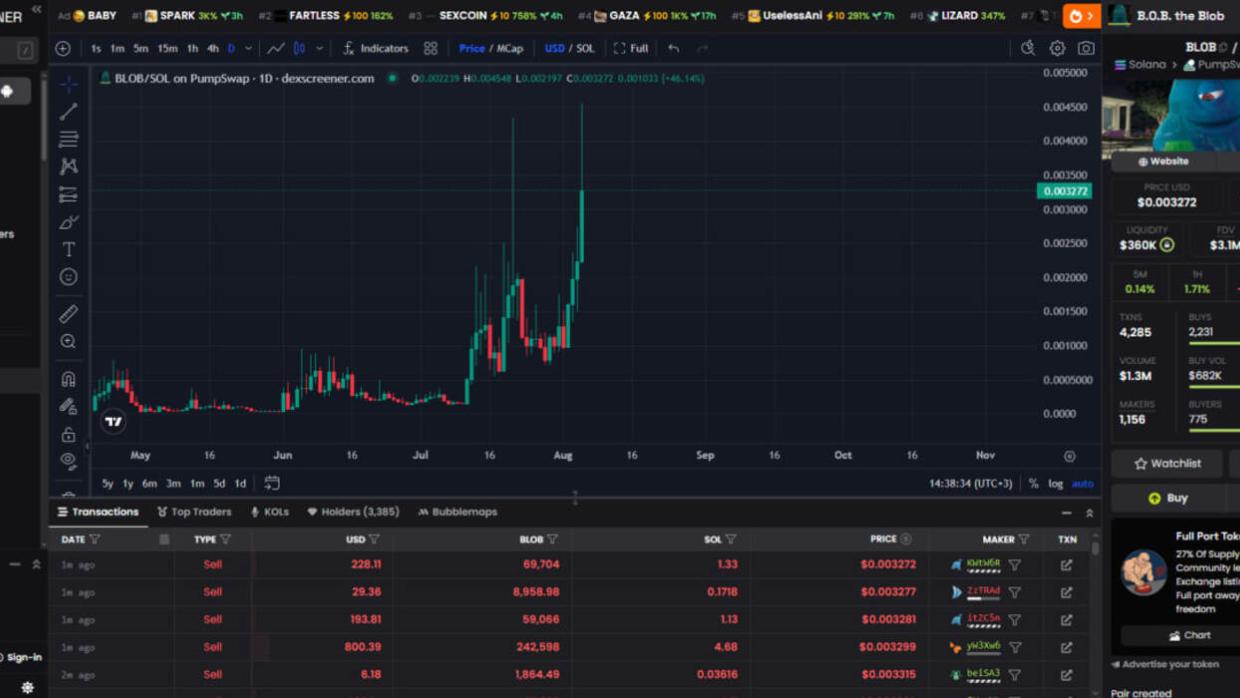Click the add symbol compare plus icon

(x=63, y=48)
